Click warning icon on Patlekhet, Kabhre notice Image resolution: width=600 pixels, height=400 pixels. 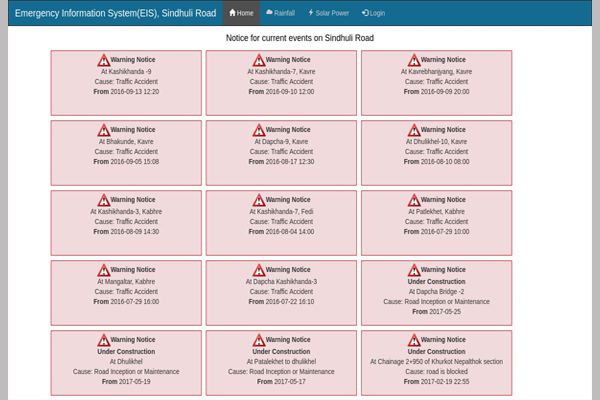(414, 200)
